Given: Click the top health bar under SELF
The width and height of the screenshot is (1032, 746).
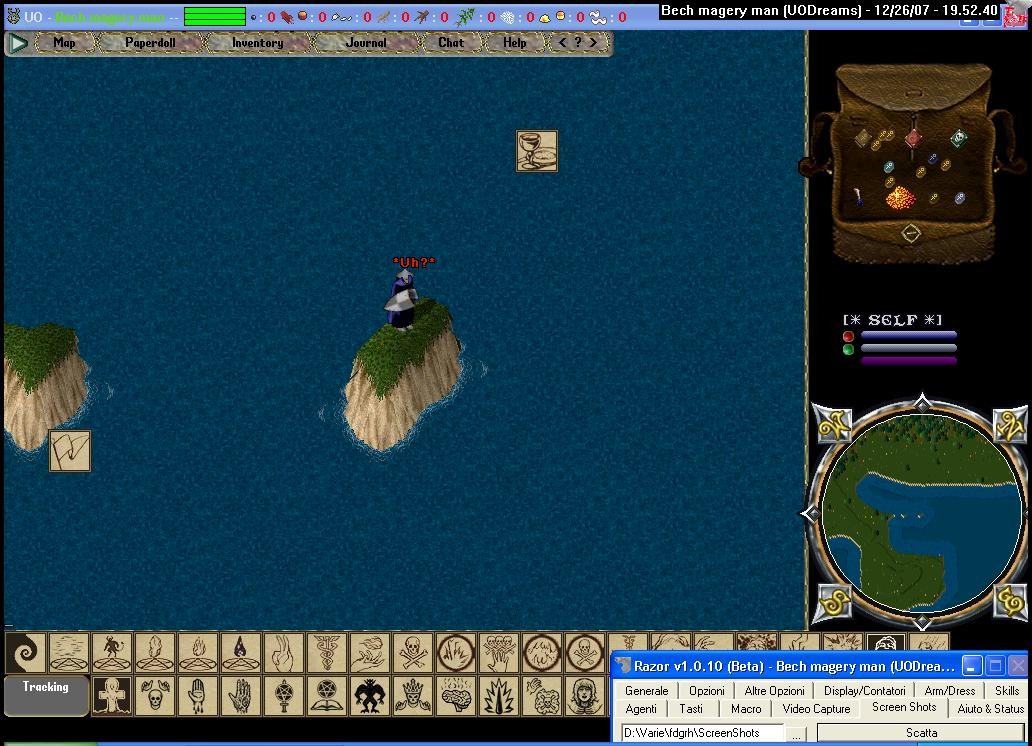Looking at the screenshot, I should [908, 336].
